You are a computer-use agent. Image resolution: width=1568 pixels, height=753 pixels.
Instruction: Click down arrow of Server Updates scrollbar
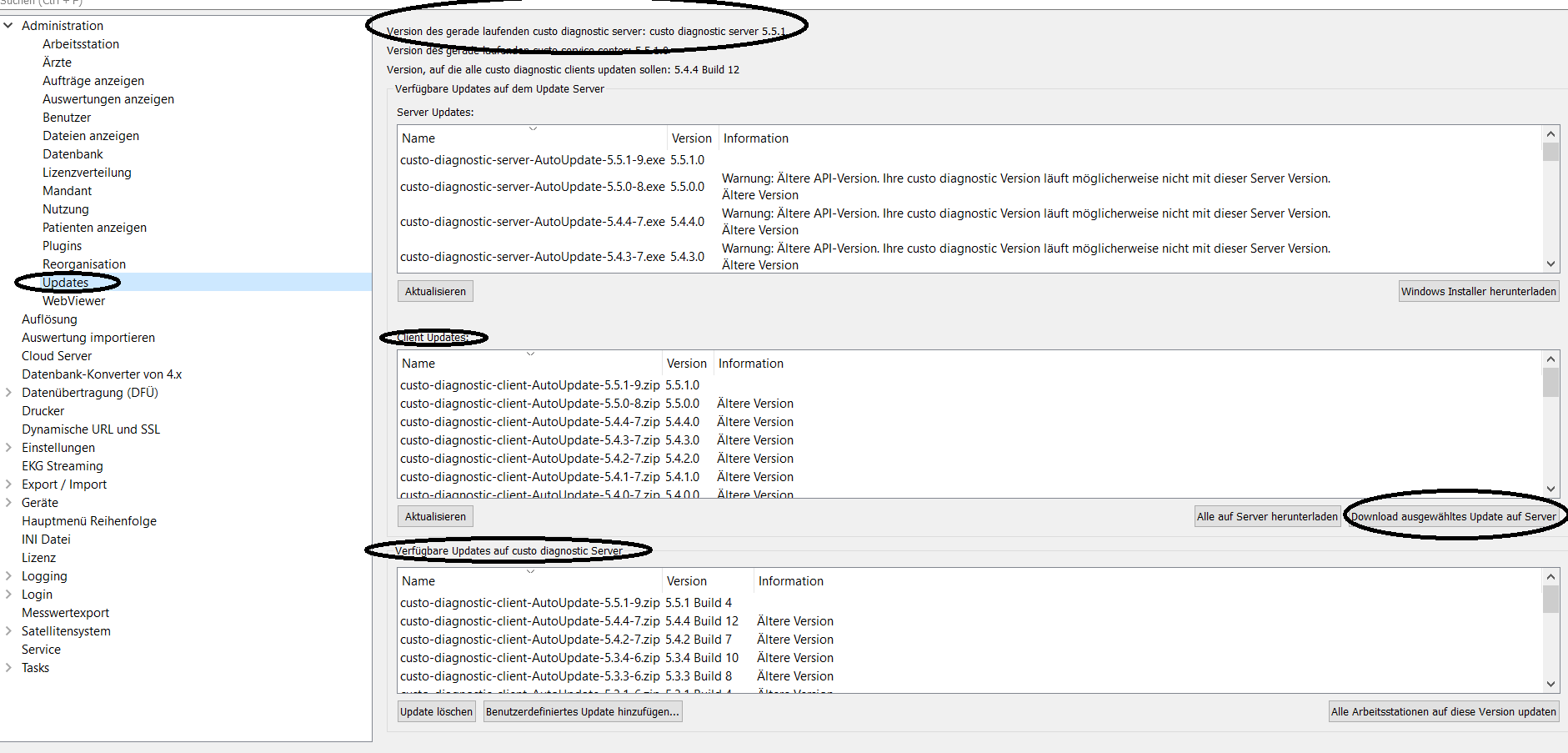pyautogui.click(x=1550, y=264)
